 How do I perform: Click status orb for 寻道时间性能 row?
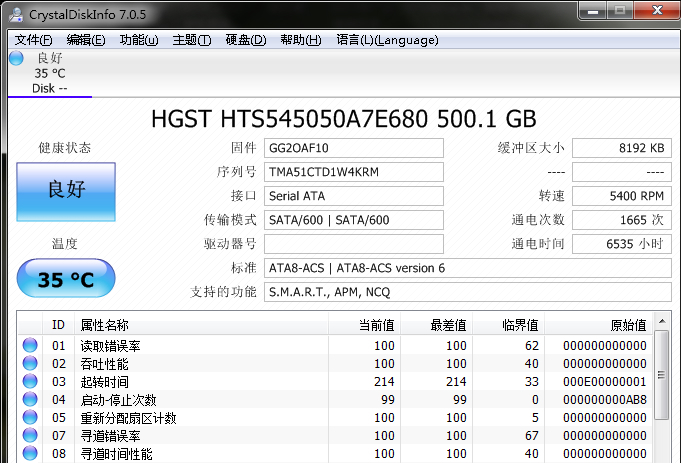pyautogui.click(x=30, y=454)
